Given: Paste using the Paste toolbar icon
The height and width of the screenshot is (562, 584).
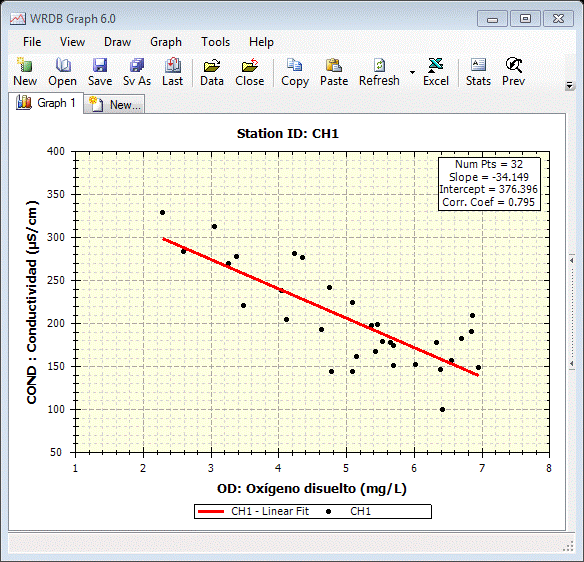Looking at the screenshot, I should [334, 72].
